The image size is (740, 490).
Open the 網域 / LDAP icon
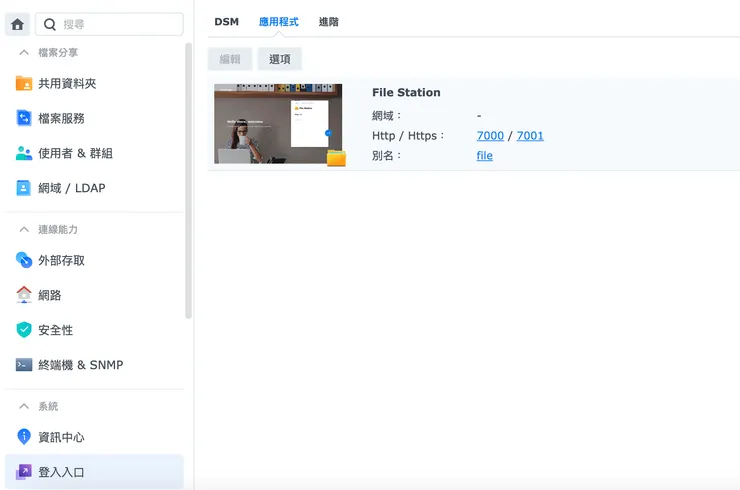click(24, 188)
